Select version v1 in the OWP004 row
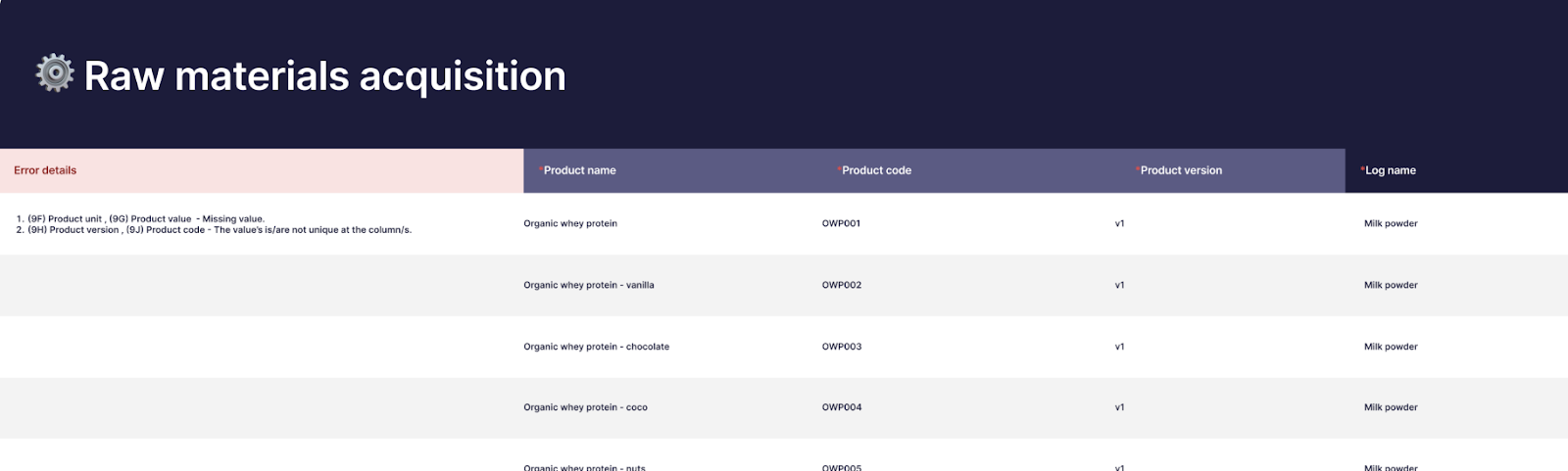Image resolution: width=1568 pixels, height=471 pixels. point(1119,407)
